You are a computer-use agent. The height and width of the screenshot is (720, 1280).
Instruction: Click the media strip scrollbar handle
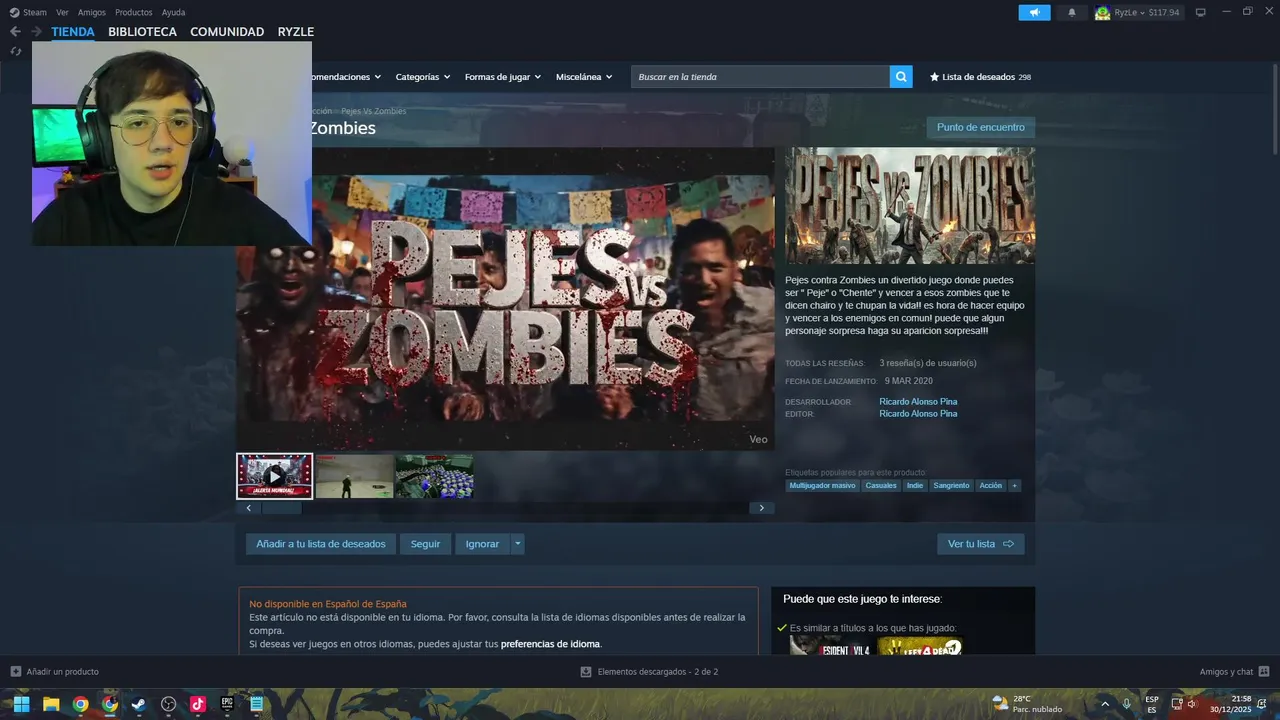[281, 508]
